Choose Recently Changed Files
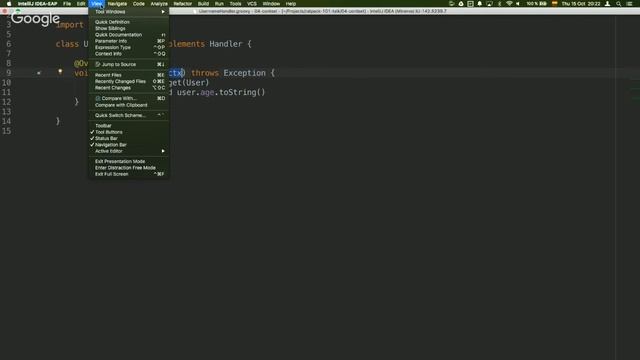Viewport: 640px width, 360px height. (129, 81)
